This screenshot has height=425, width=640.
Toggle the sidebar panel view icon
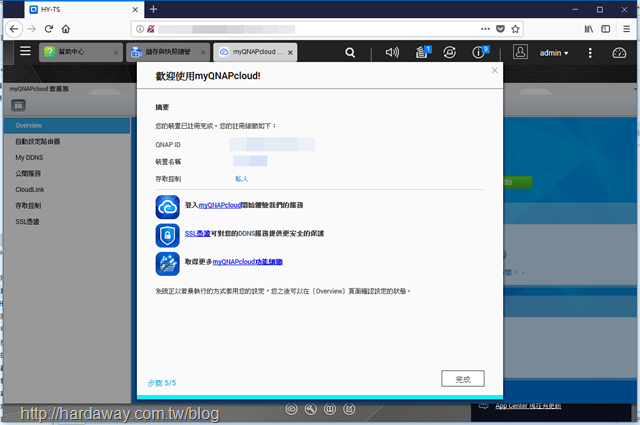[x=18, y=106]
